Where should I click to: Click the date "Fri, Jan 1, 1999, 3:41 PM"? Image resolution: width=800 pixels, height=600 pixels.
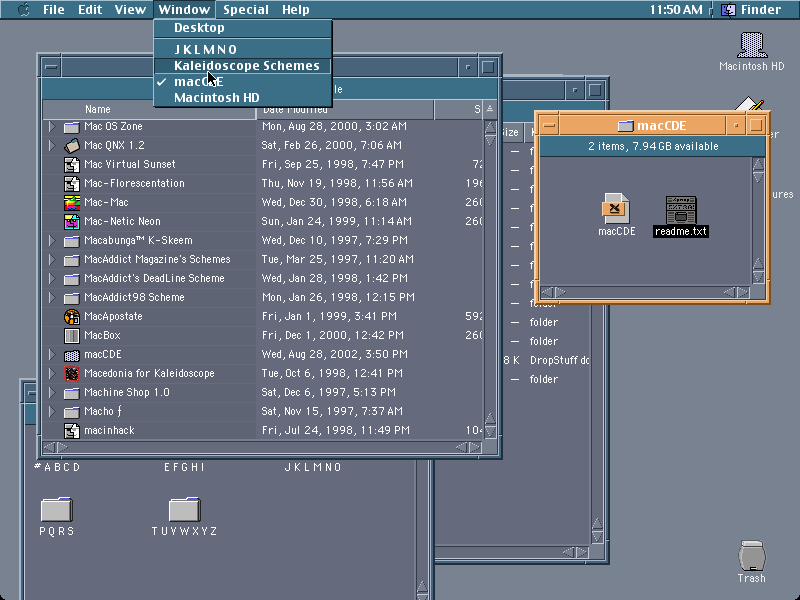pos(329,316)
